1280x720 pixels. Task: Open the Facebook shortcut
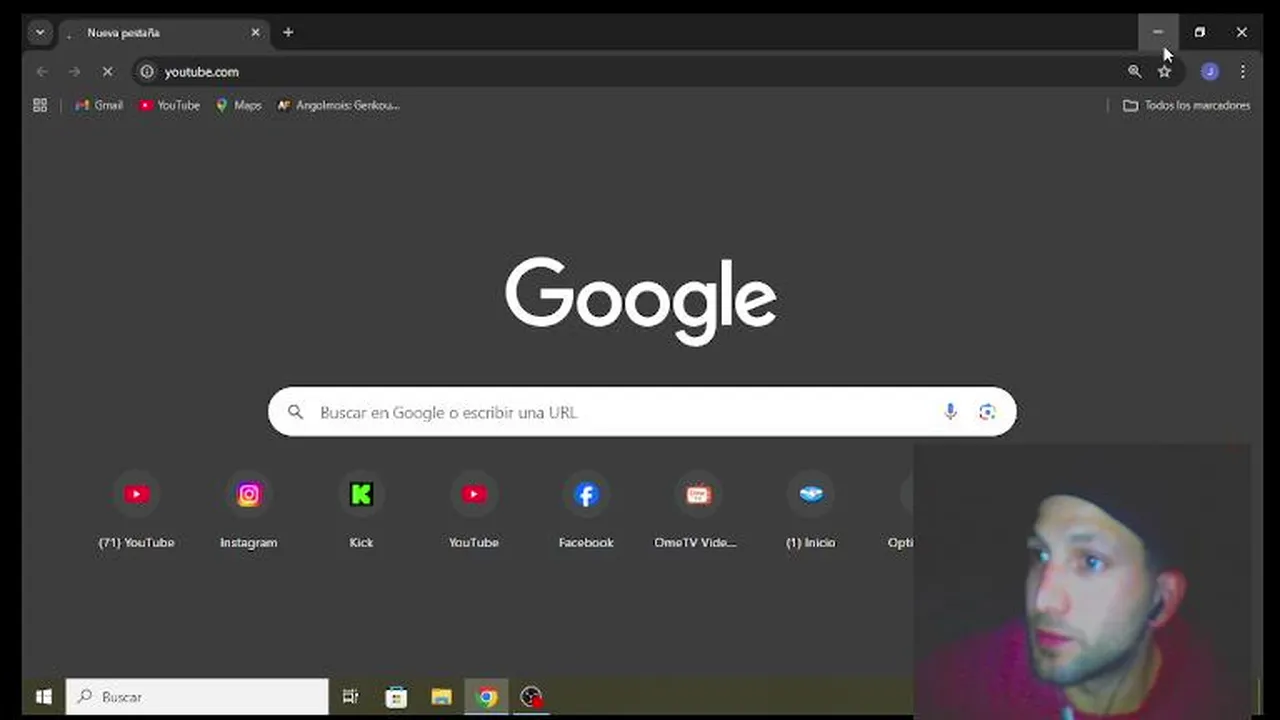(x=586, y=512)
